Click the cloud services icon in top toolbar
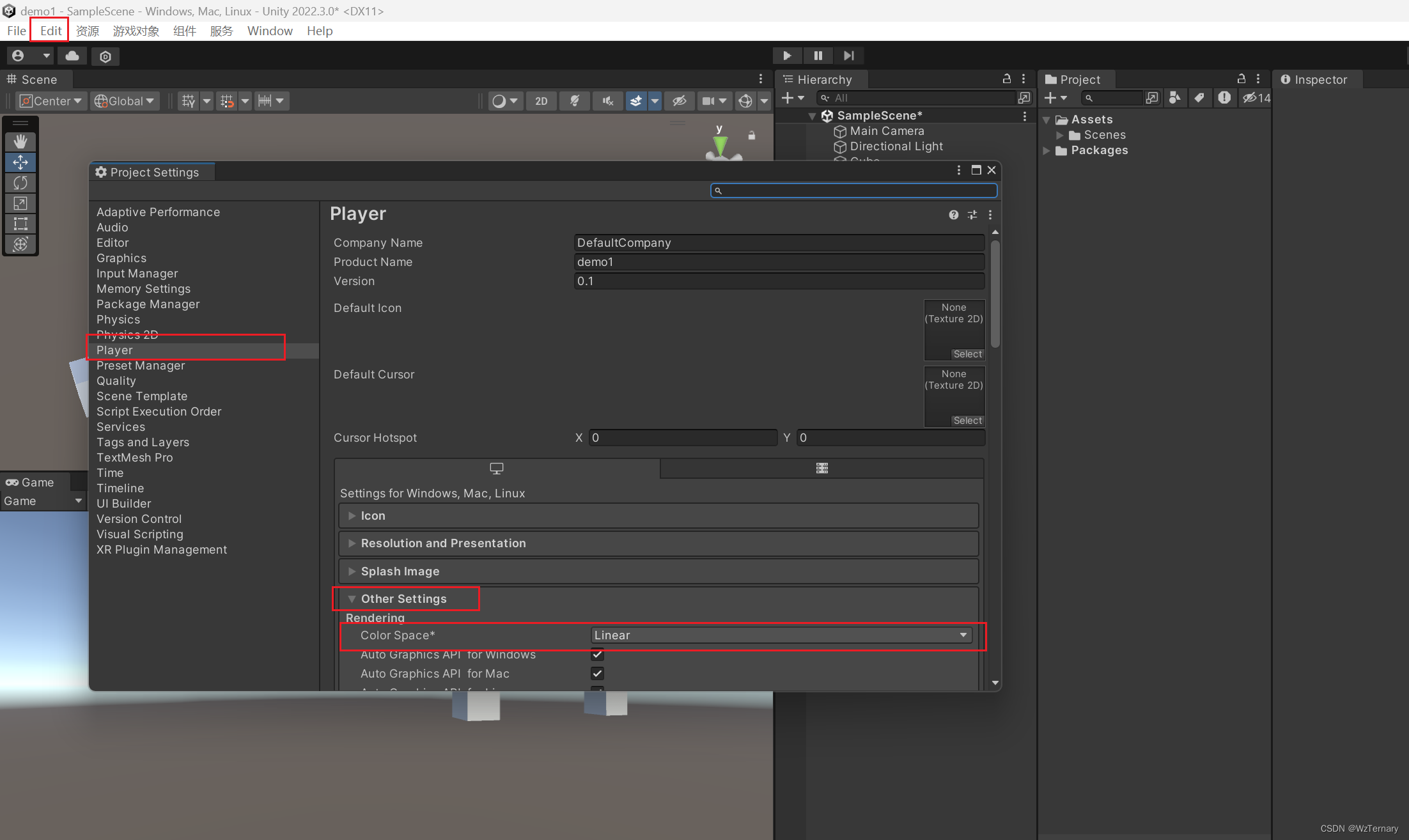 [x=72, y=56]
